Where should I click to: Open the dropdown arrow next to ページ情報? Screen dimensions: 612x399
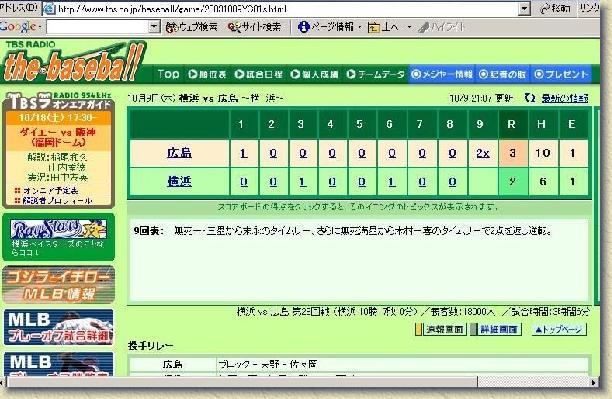(359, 27)
